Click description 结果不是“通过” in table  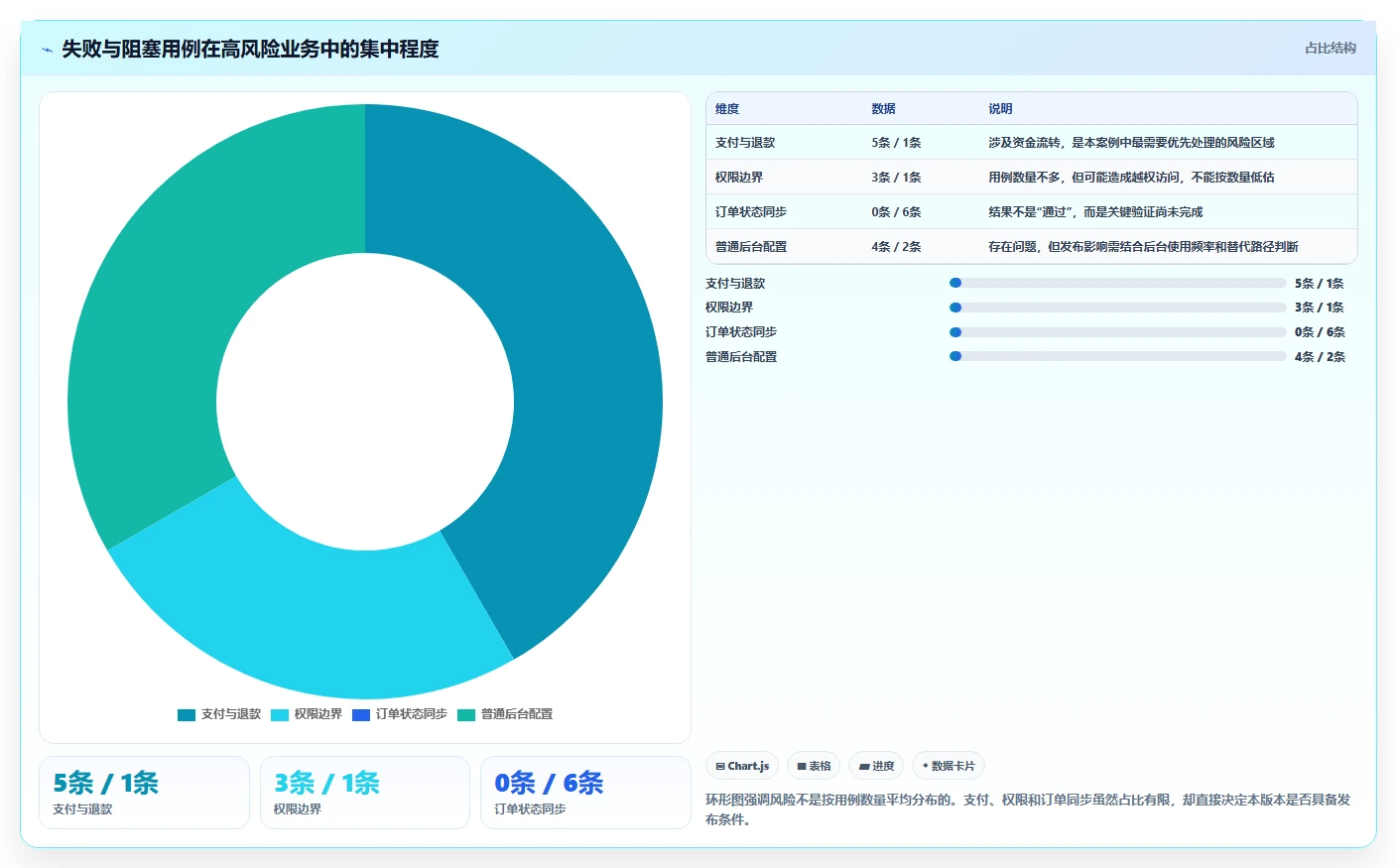1095,212
